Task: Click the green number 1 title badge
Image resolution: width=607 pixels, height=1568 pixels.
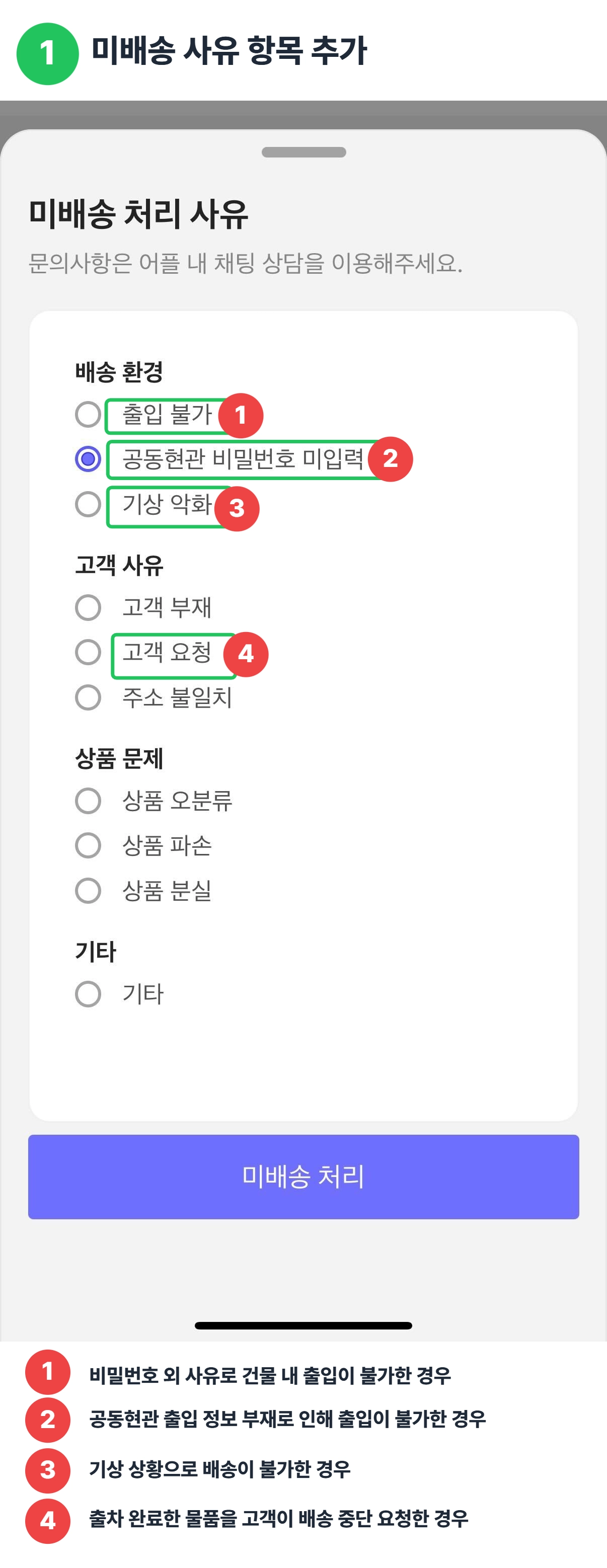Action: tap(47, 53)
